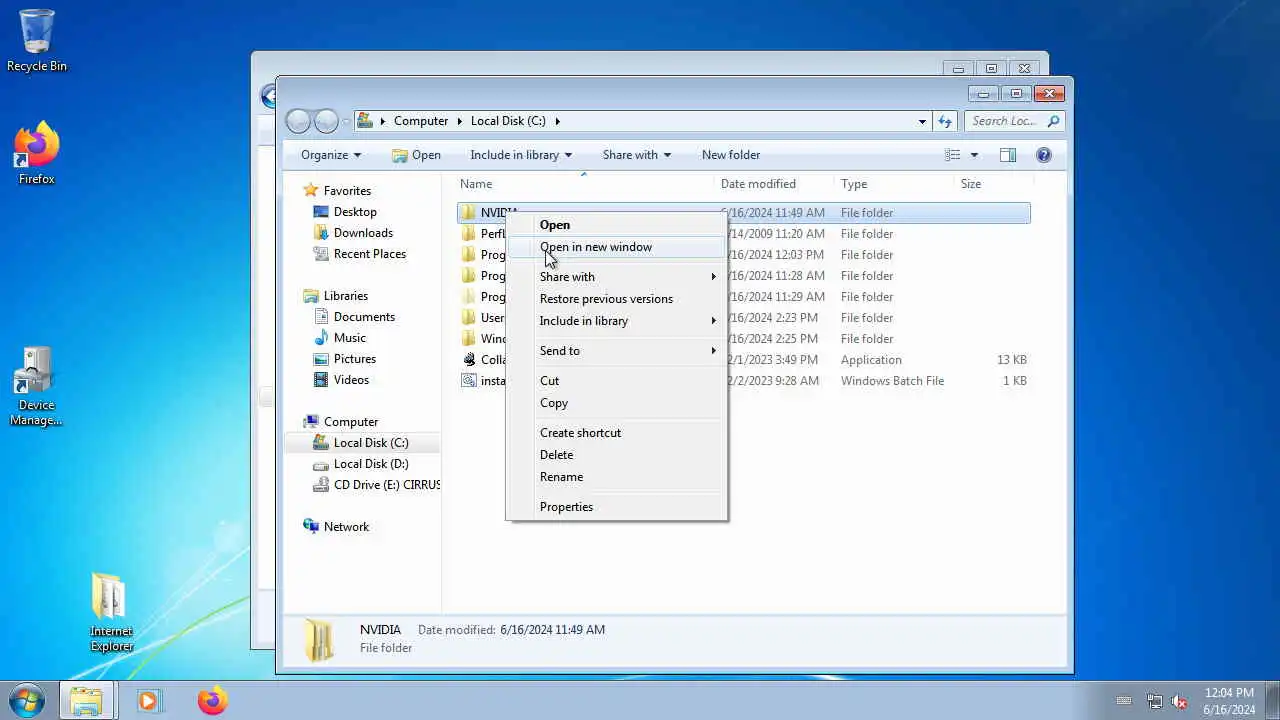Viewport: 1280px width, 720px height.
Task: Go back with the Explorer Back arrow
Action: pyautogui.click(x=298, y=121)
